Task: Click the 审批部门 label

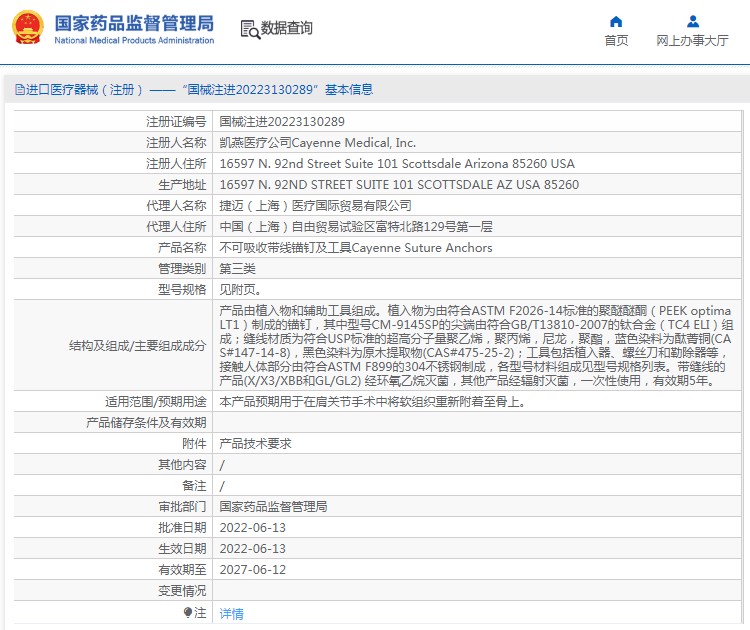Action: pyautogui.click(x=182, y=507)
